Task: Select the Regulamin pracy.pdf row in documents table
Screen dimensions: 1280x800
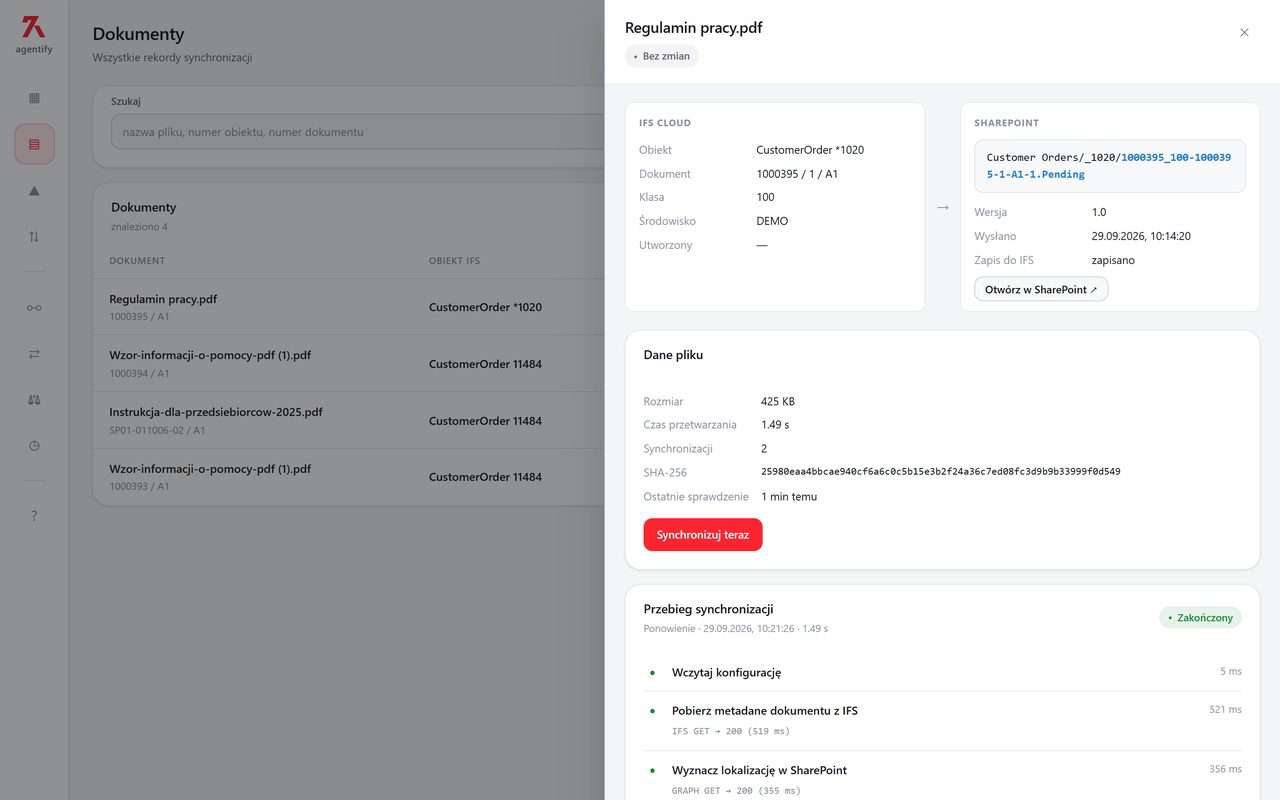Action: coord(349,307)
